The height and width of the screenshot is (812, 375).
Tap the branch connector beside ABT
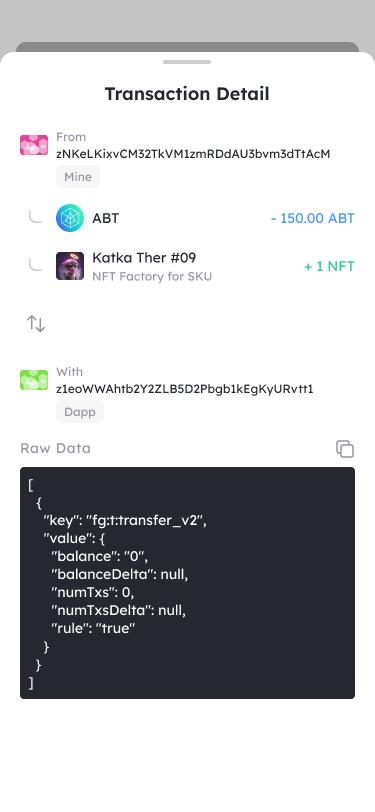click(35, 216)
